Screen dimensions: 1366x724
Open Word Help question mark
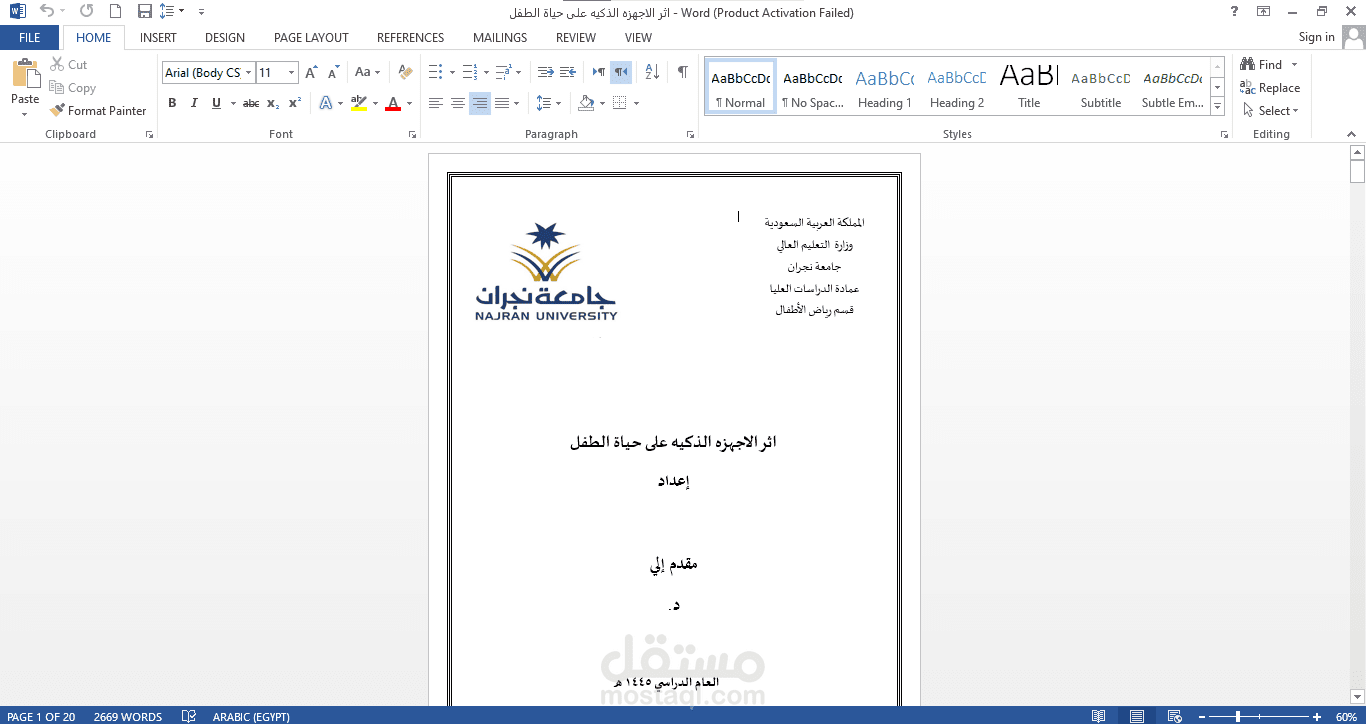tap(1235, 12)
